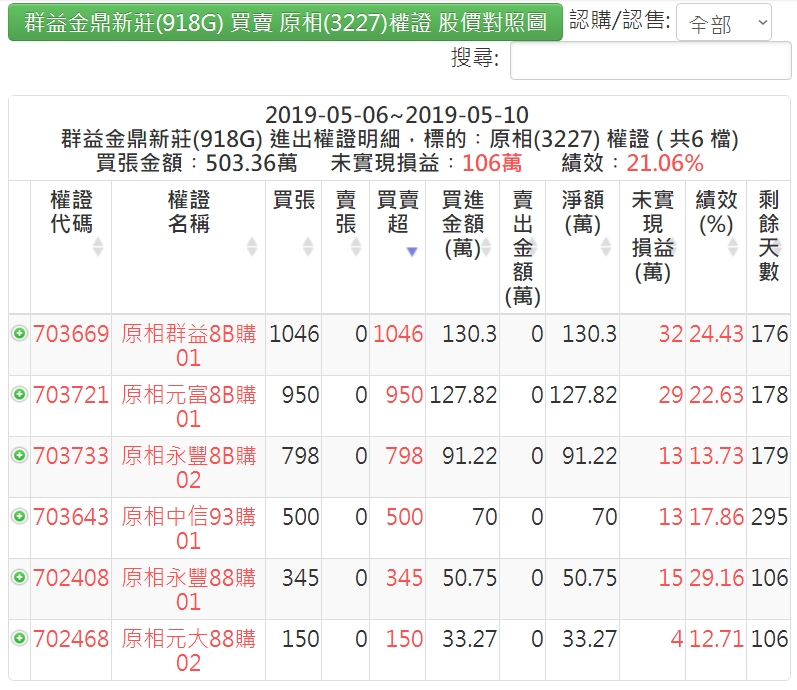The height and width of the screenshot is (690, 797).
Task: Open warrant code link 703669
Action: pyautogui.click(x=71, y=334)
